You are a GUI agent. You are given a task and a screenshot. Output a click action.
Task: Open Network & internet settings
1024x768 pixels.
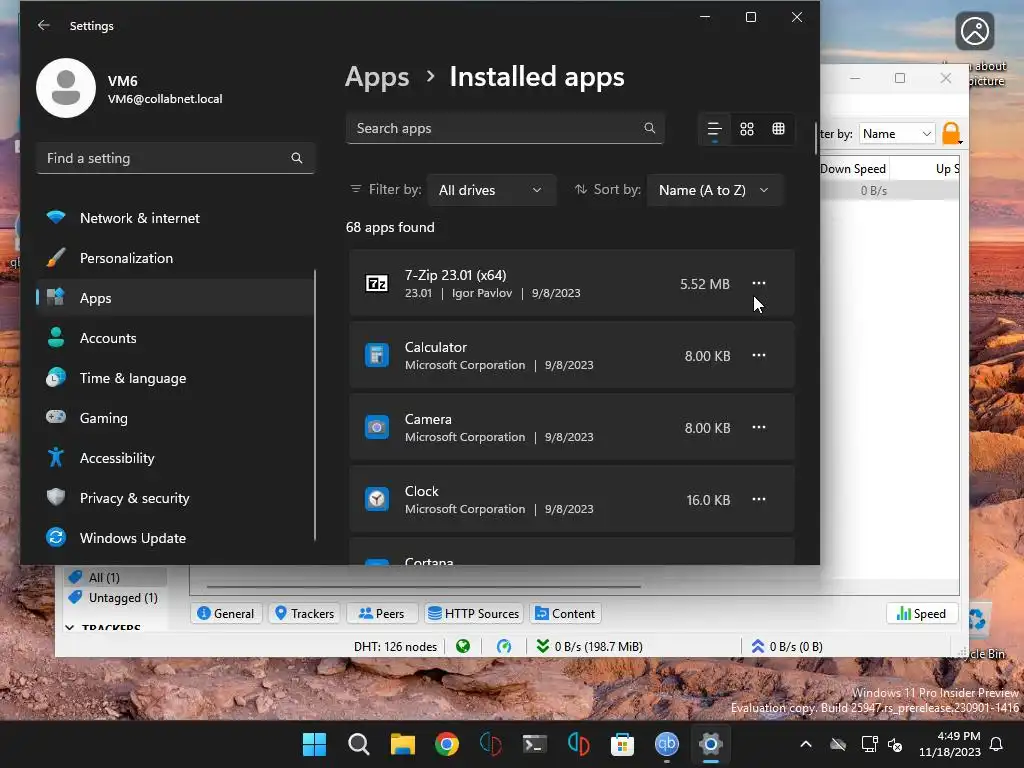click(x=175, y=218)
